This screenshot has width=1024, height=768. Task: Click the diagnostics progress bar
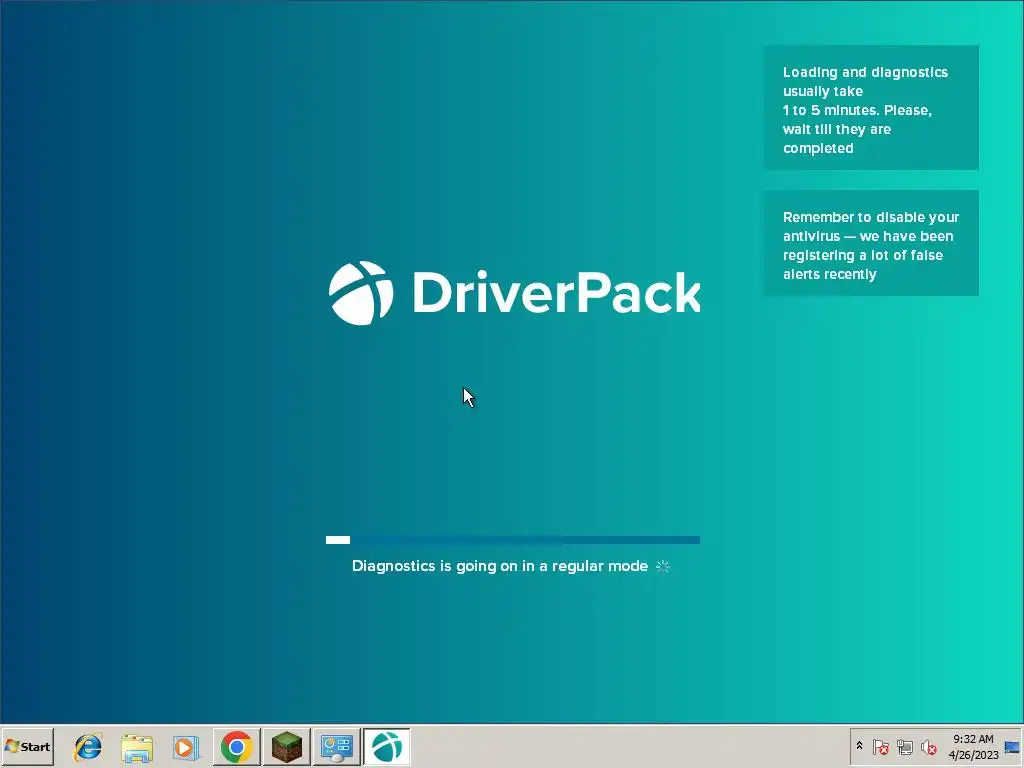(x=513, y=540)
